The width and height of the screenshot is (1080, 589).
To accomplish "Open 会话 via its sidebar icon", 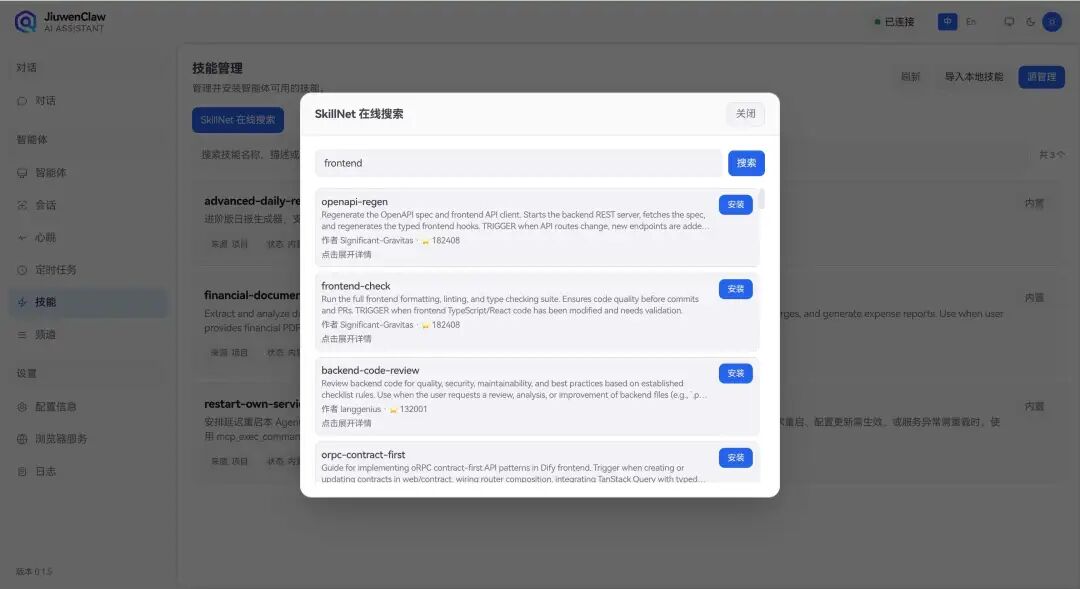I will click(22, 205).
